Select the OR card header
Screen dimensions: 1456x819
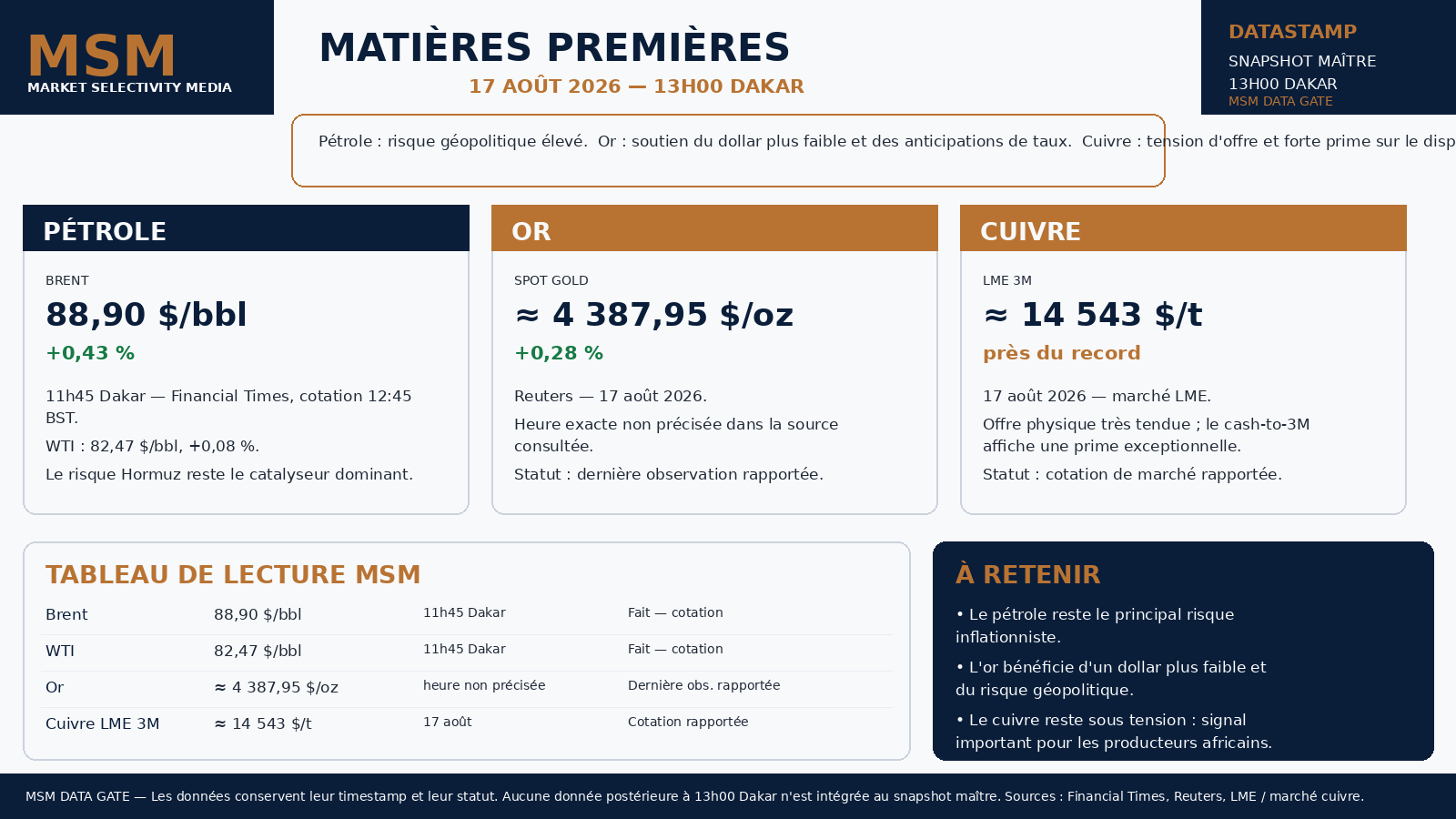tap(714, 228)
